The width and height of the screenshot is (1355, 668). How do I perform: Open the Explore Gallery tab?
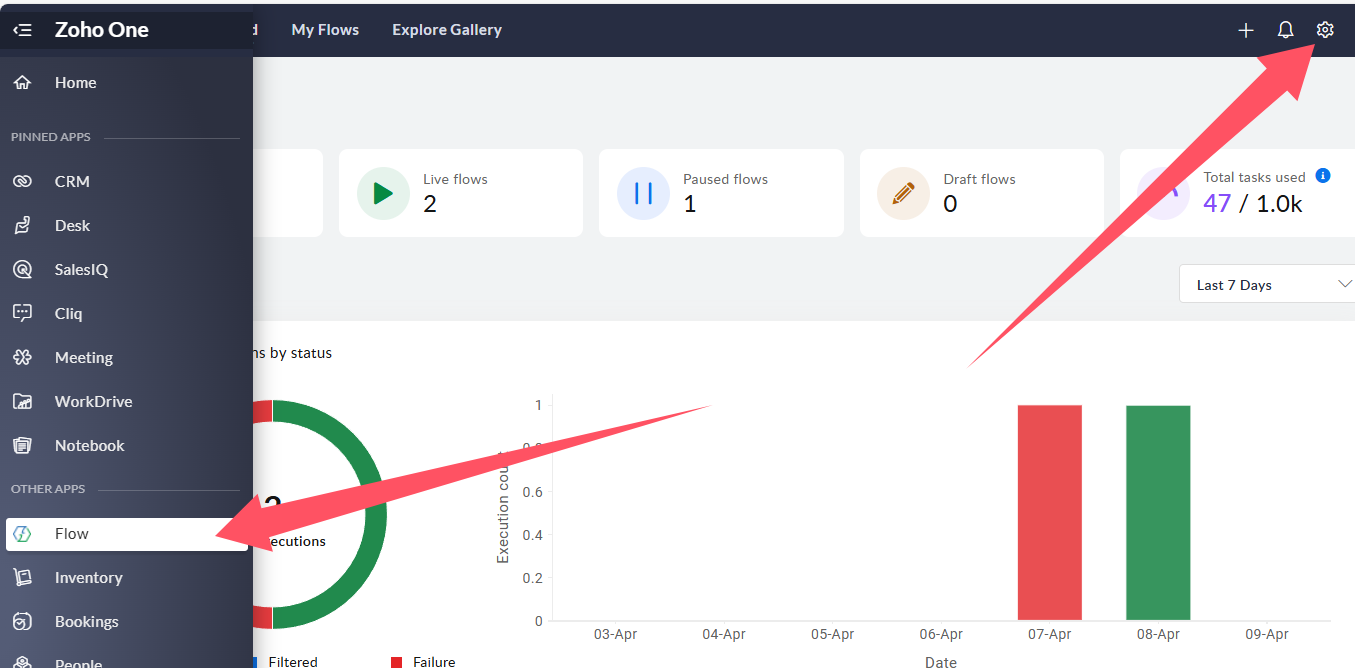(x=447, y=30)
